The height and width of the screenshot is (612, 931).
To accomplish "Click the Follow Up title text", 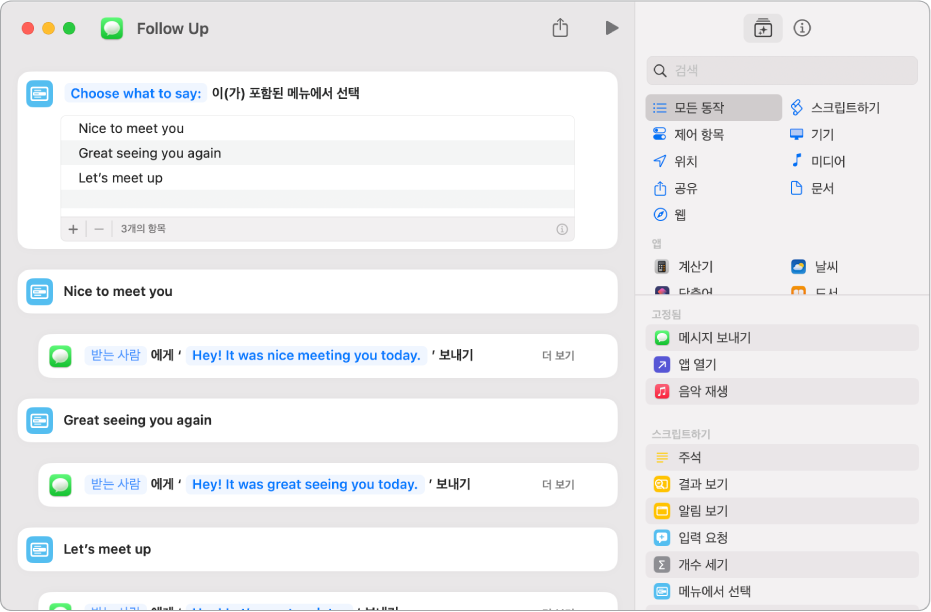I will pyautogui.click(x=172, y=28).
